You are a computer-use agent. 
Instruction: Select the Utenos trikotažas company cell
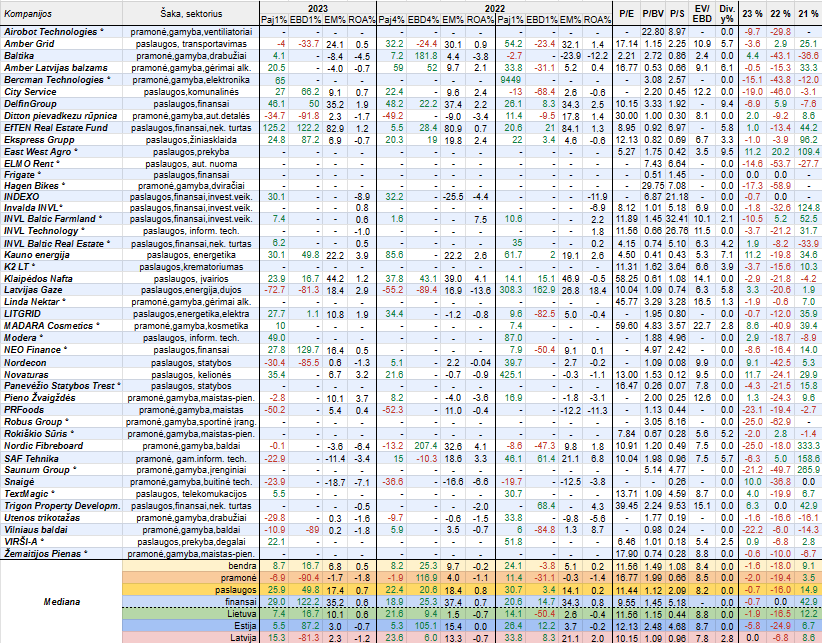(x=42, y=518)
